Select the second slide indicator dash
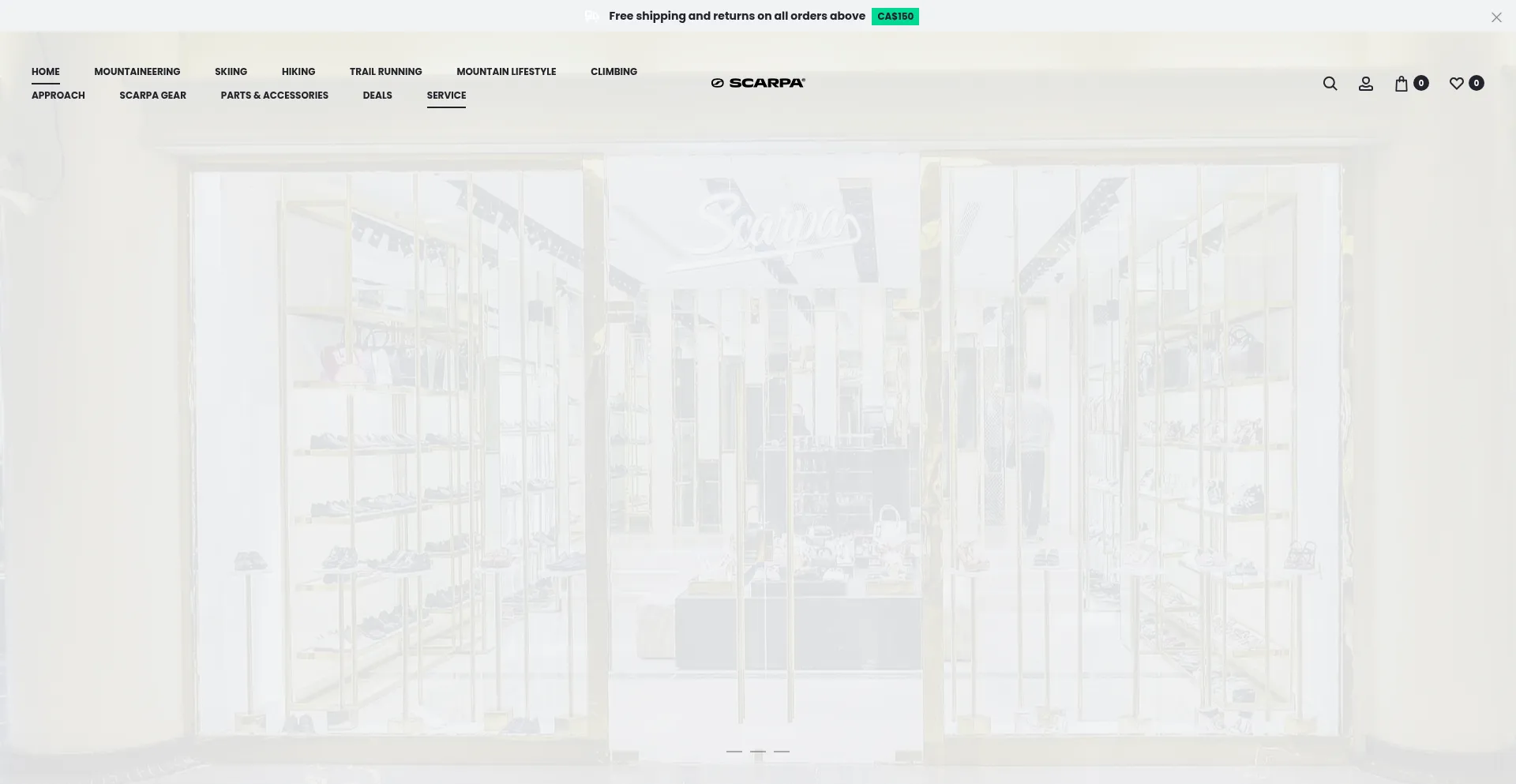This screenshot has width=1516, height=784. pyautogui.click(x=758, y=752)
